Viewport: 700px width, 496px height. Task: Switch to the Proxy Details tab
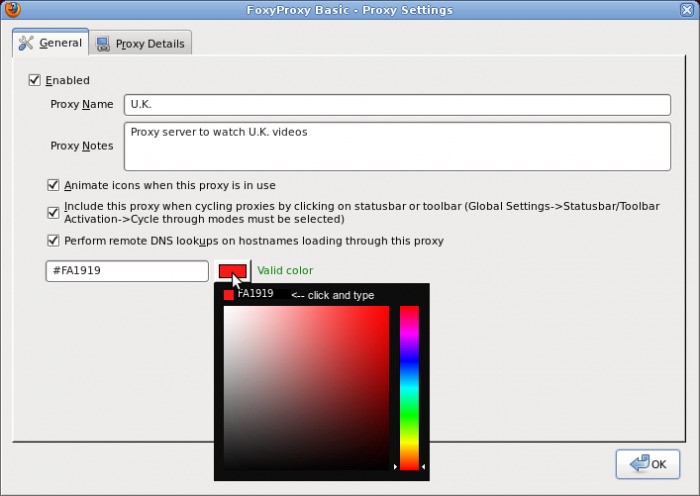click(140, 44)
